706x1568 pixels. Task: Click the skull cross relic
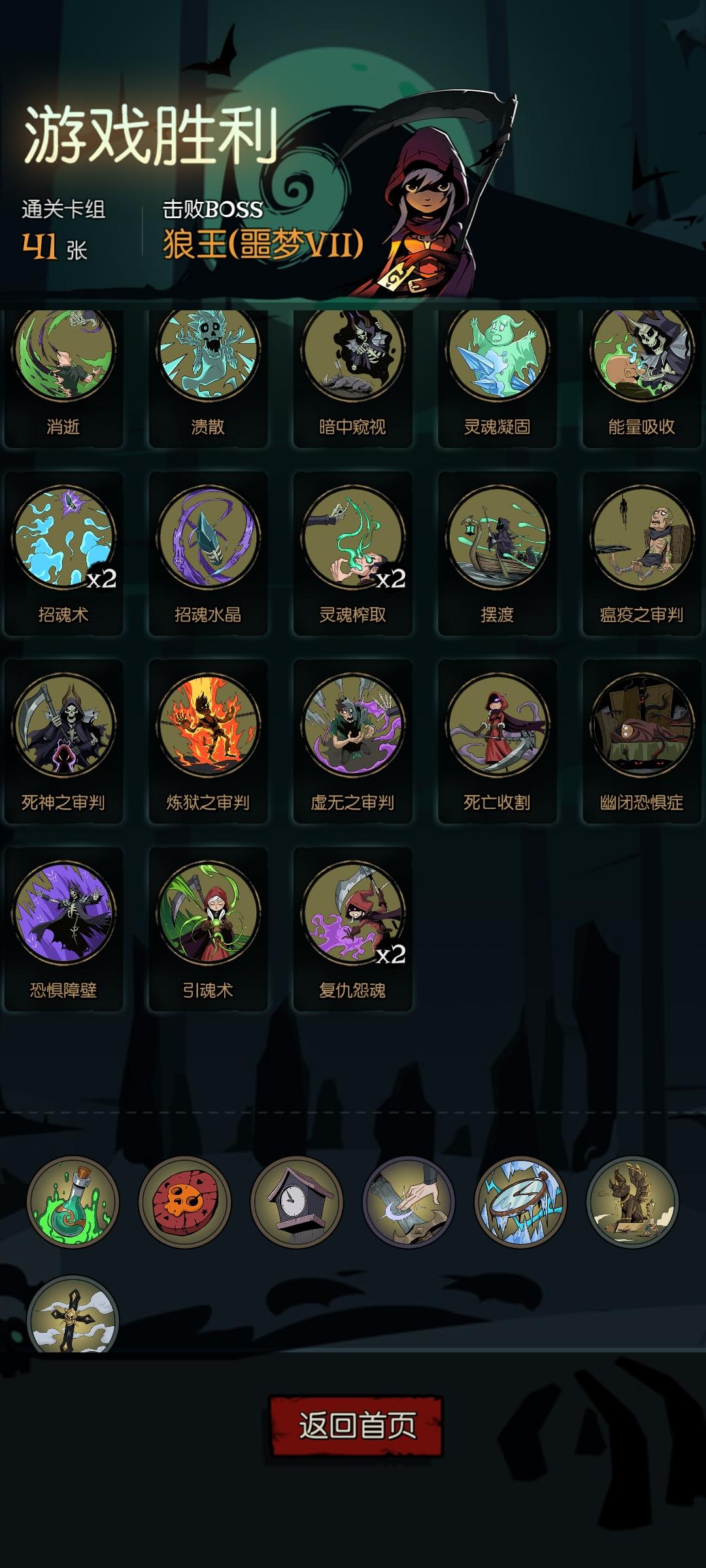[x=73, y=1314]
